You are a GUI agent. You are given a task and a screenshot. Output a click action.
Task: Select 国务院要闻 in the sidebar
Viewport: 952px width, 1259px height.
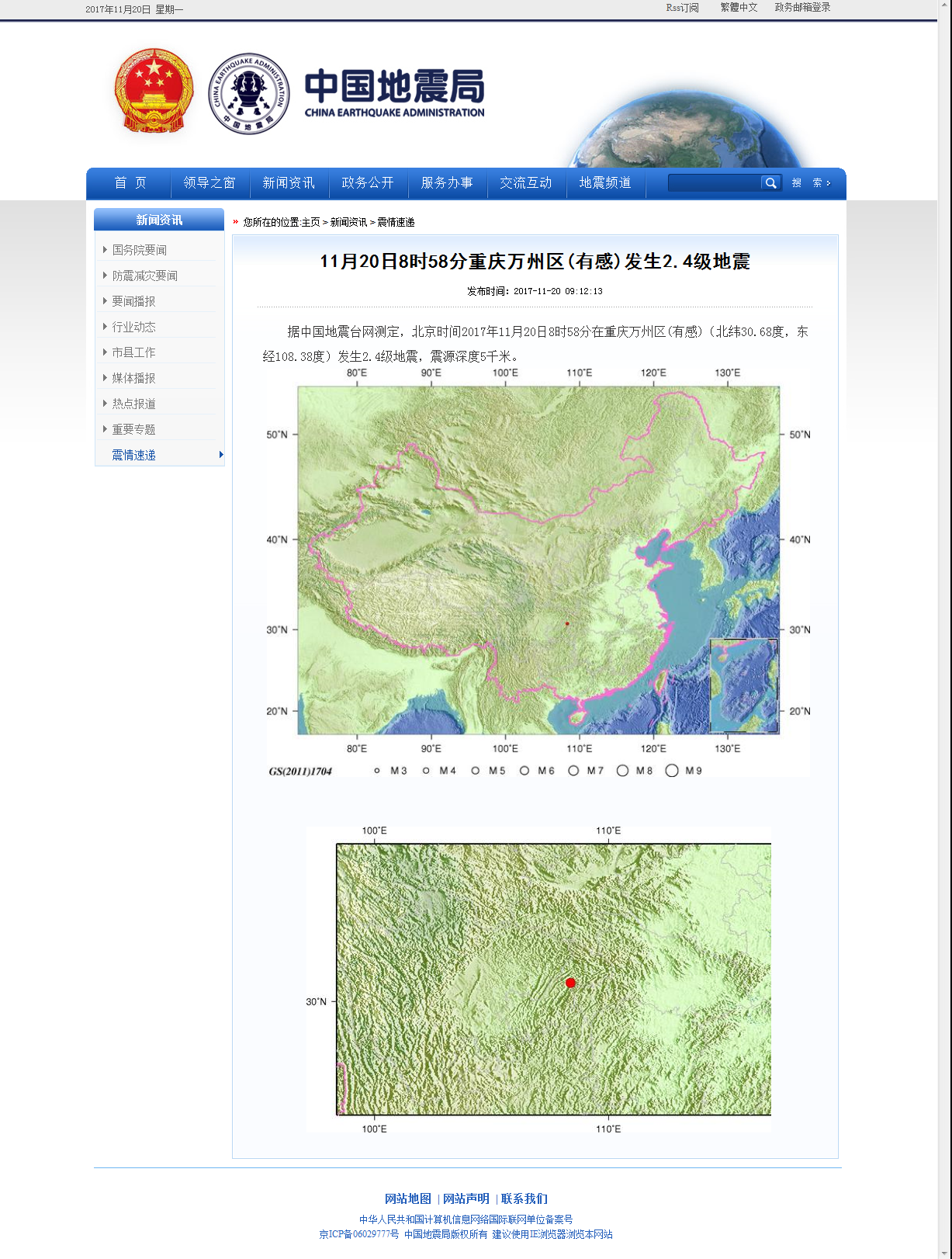pyautogui.click(x=140, y=250)
